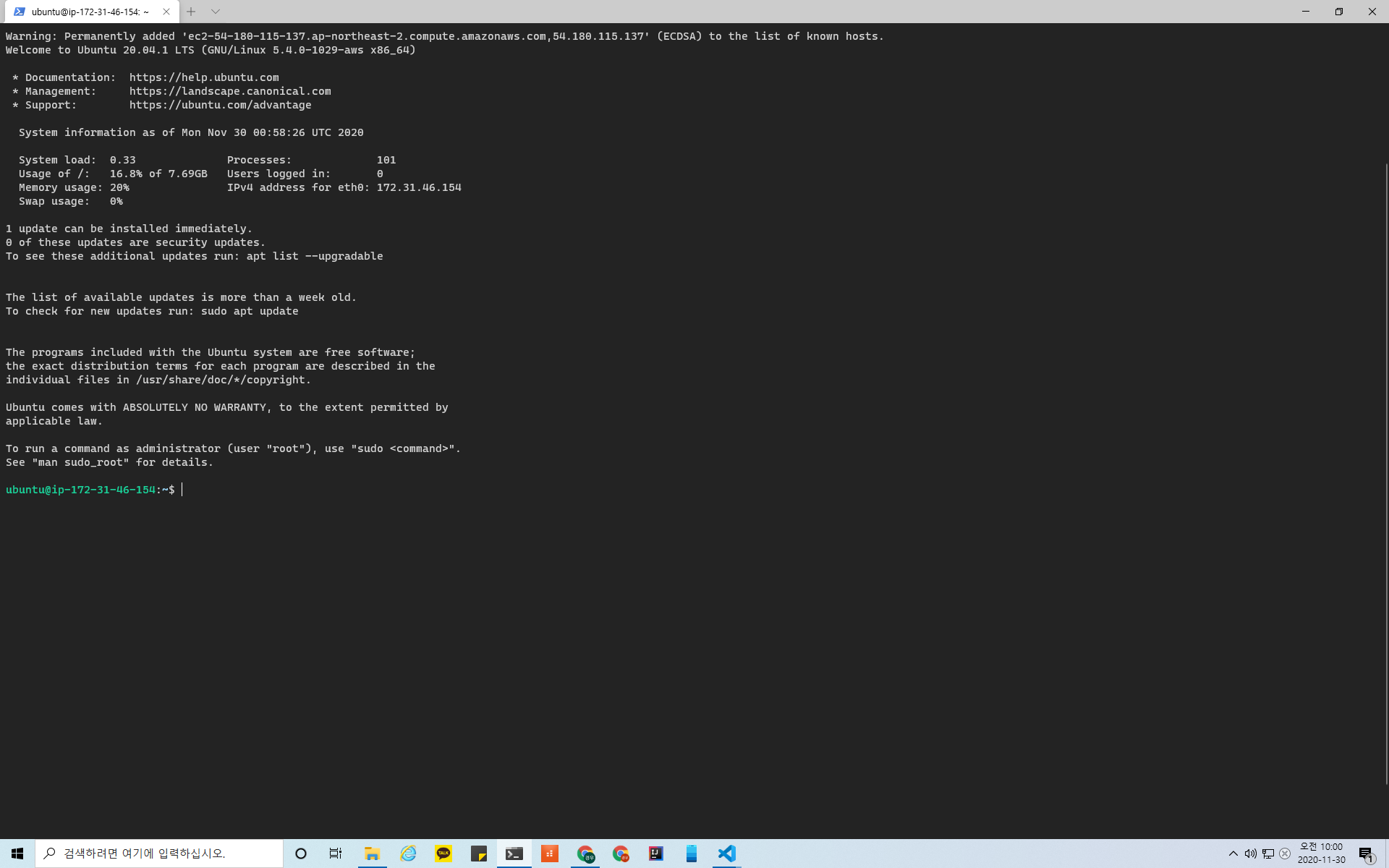The height and width of the screenshot is (868, 1389).
Task: Open Windows Start menu
Action: tap(17, 854)
